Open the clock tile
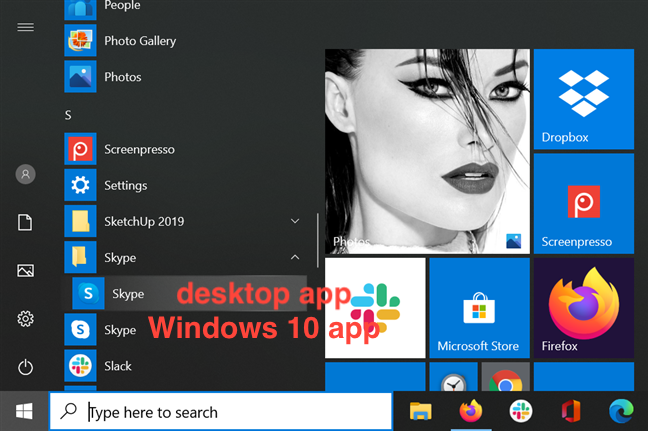The width and height of the screenshot is (648, 431). [453, 377]
